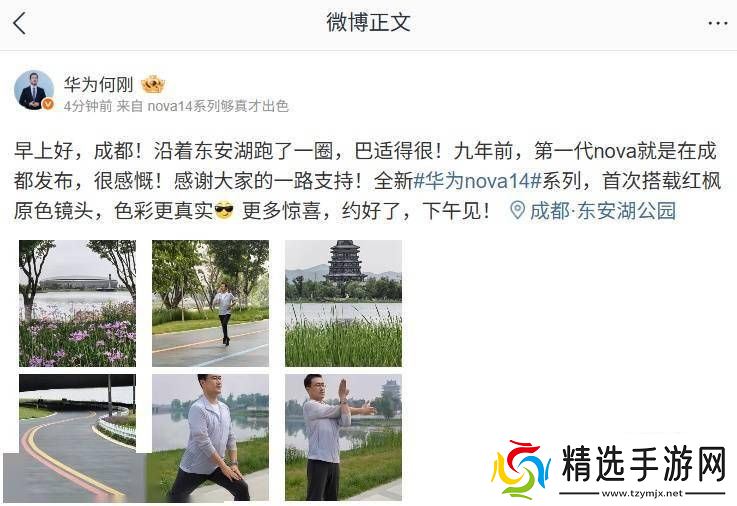Screen dimensions: 737x506
Task: Open the pagoda tower by lake photo
Action: coord(344,303)
